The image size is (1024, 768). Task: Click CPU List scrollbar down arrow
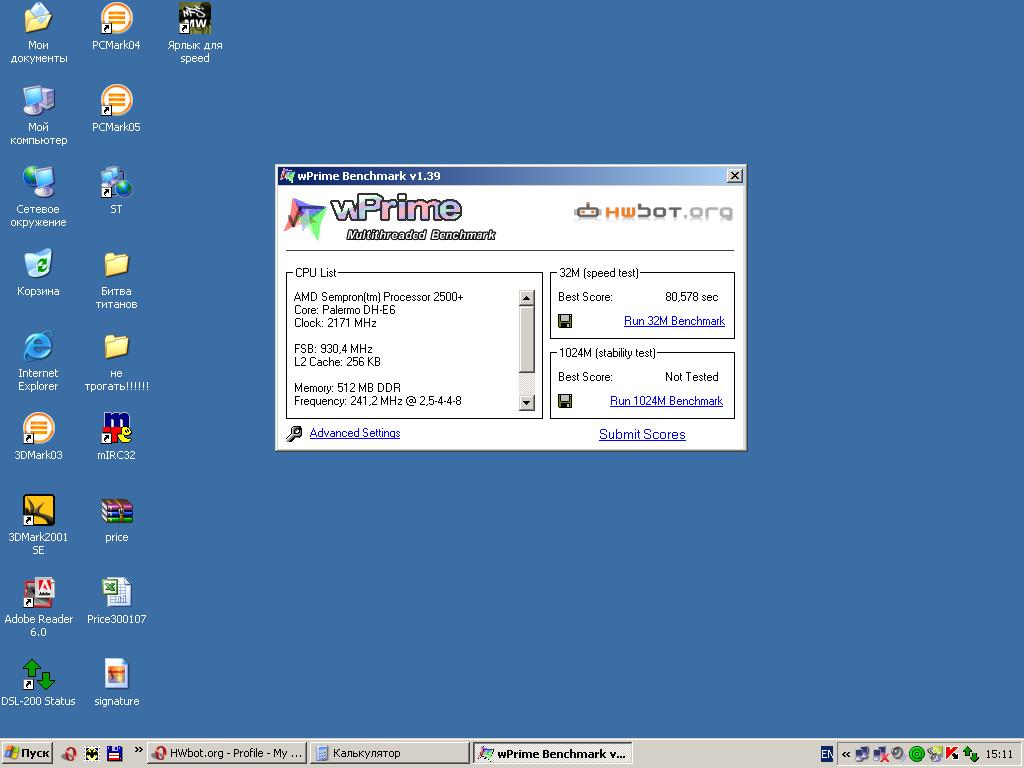pos(526,403)
